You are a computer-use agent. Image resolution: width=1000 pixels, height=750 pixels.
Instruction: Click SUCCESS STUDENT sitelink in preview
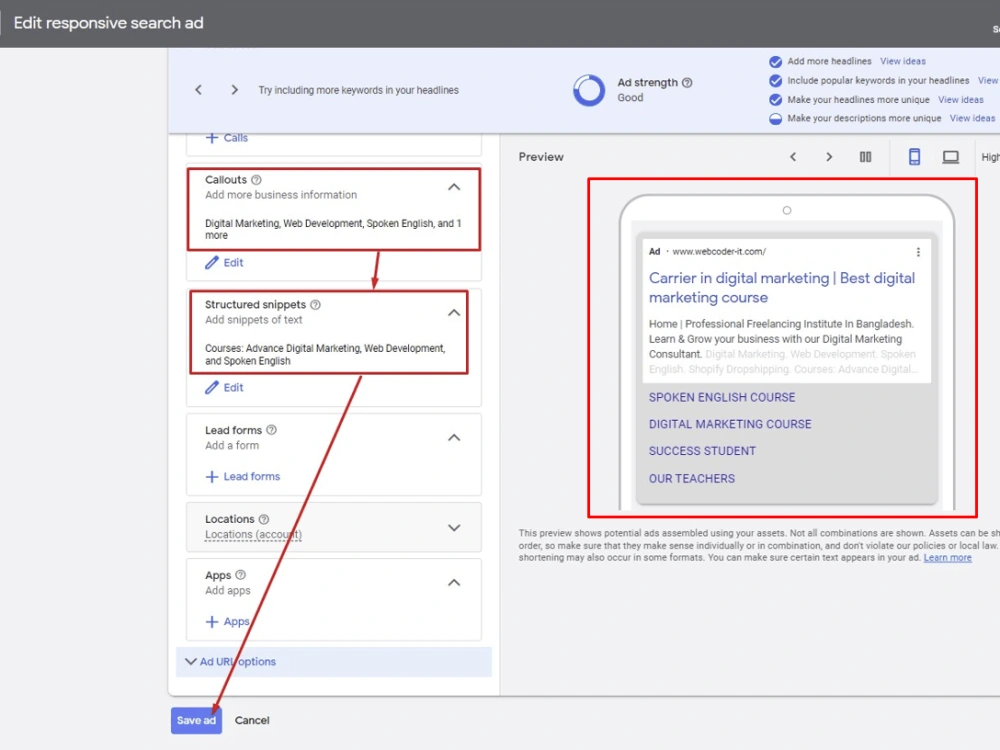pos(702,451)
